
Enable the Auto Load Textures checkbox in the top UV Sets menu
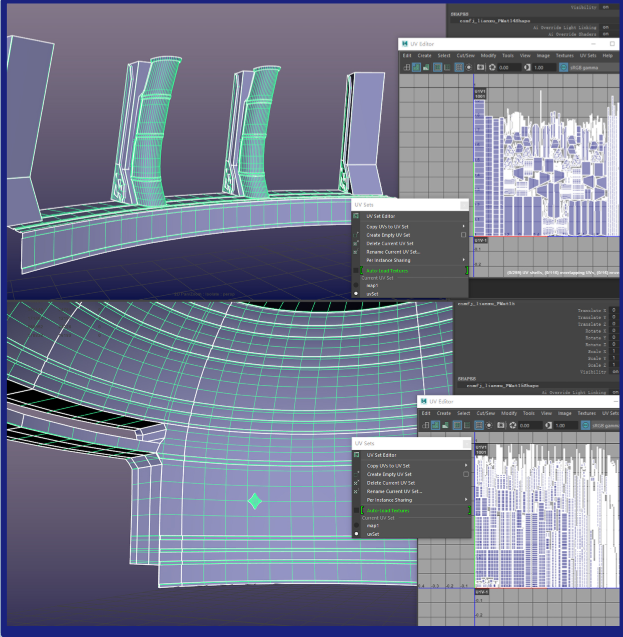tap(357, 270)
